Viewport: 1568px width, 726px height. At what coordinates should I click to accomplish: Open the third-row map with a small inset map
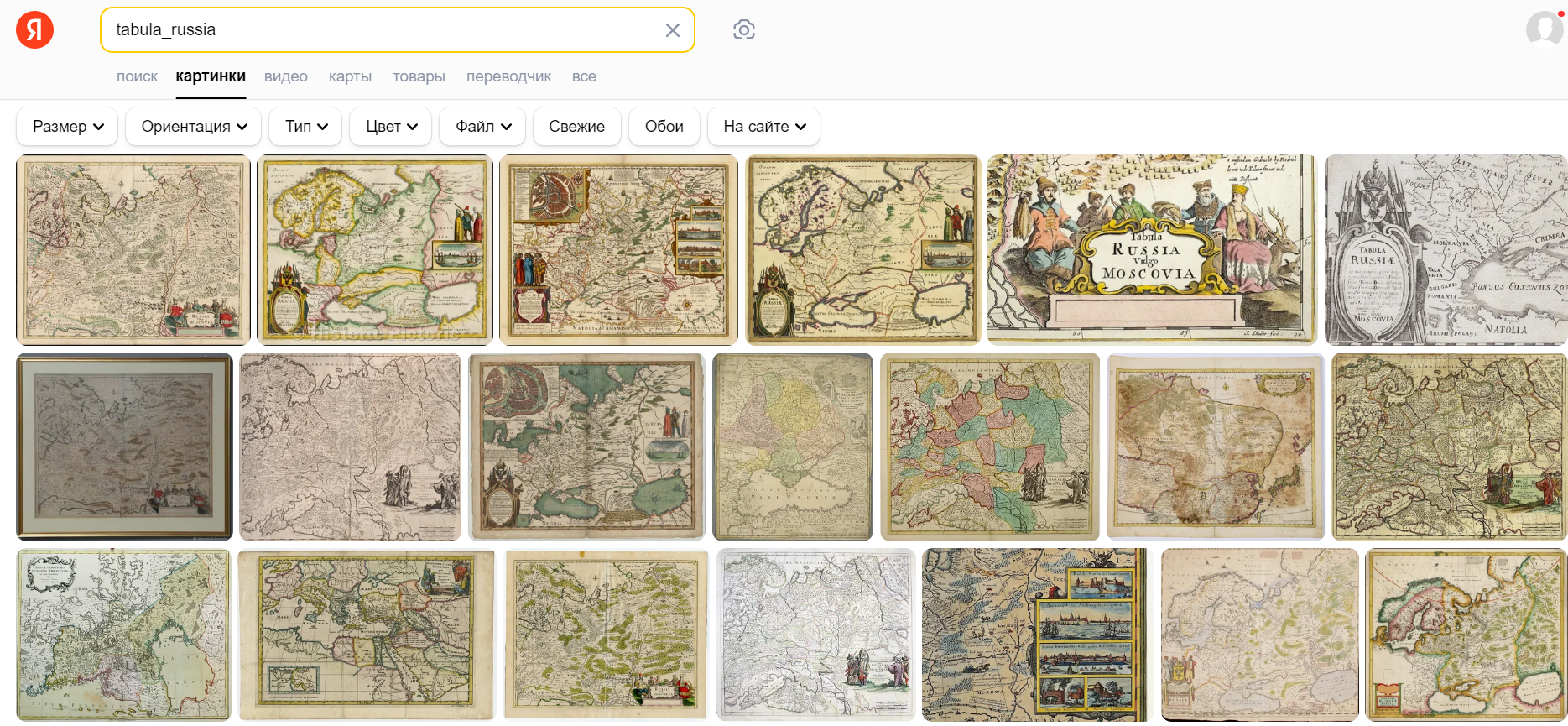pyautogui.click(x=367, y=635)
